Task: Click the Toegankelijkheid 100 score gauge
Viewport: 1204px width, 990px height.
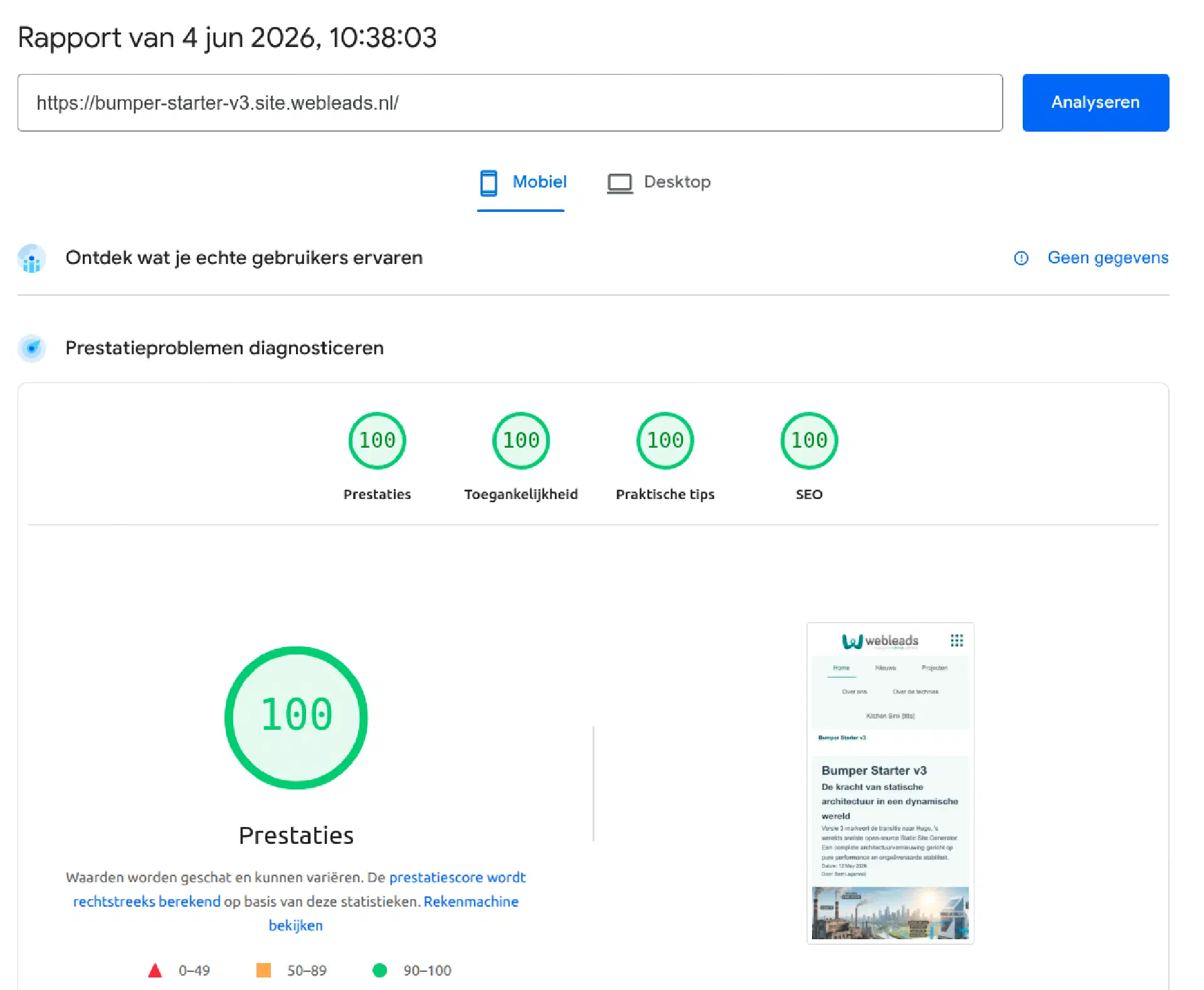Action: point(521,440)
